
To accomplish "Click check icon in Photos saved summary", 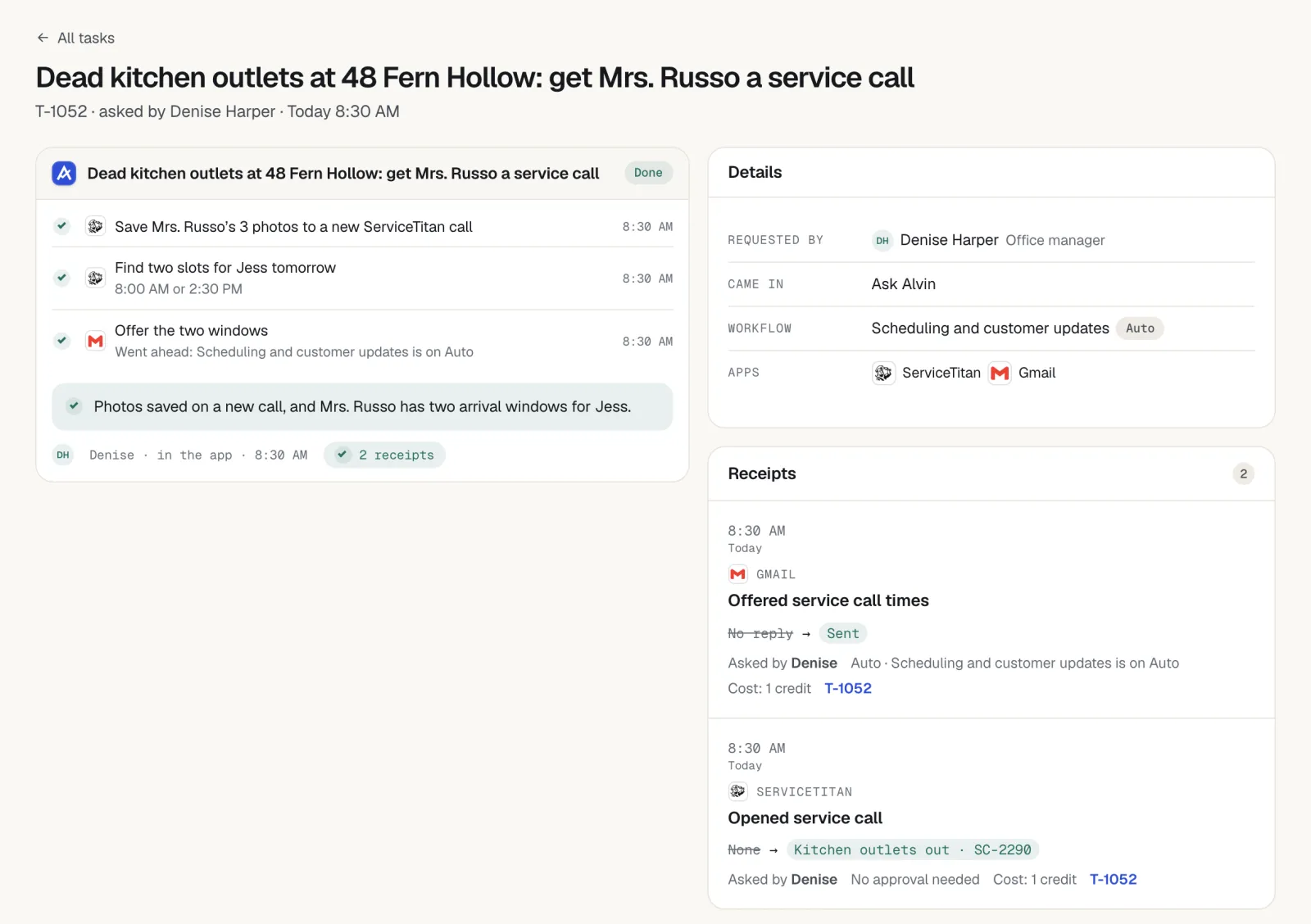I will point(74,406).
